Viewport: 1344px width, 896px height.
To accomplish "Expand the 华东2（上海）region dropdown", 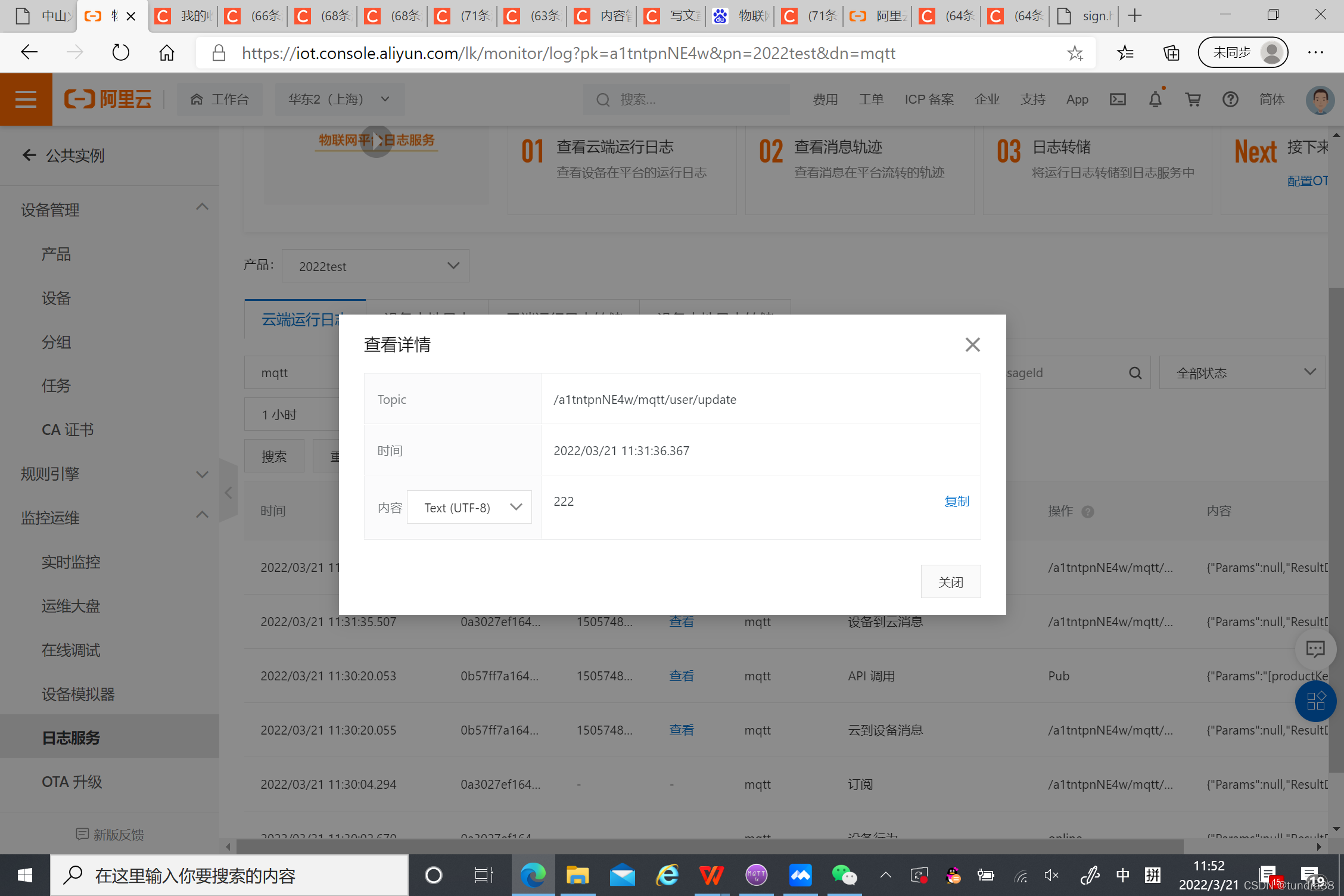I will click(x=339, y=99).
